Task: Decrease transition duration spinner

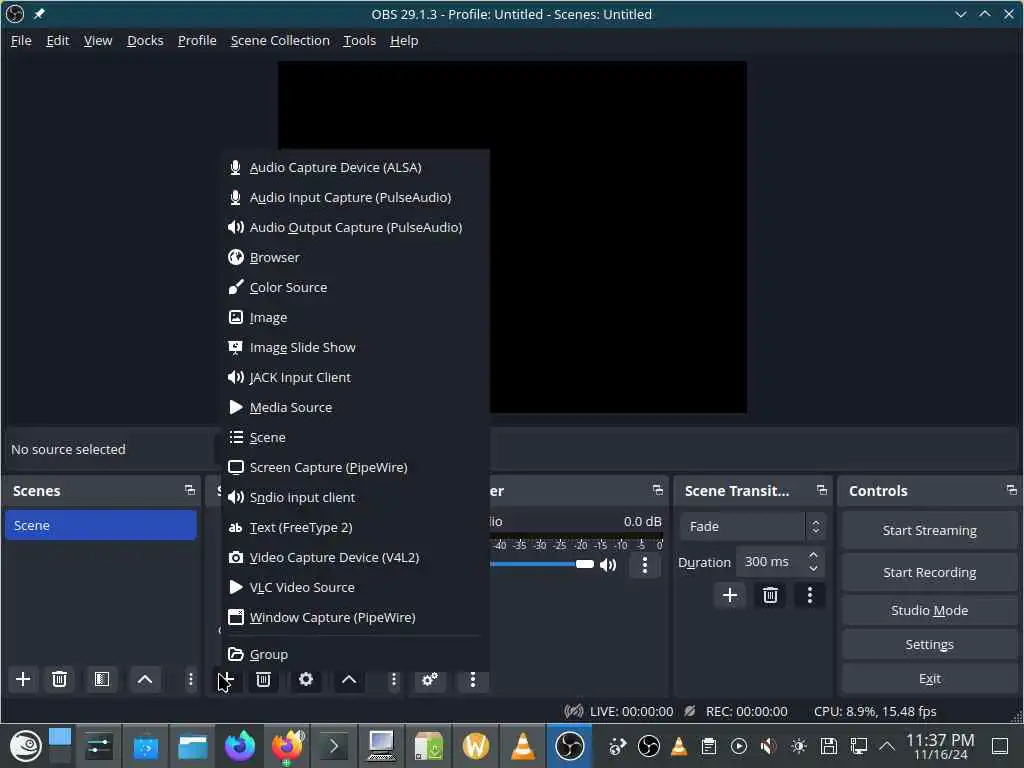Action: pos(813,569)
